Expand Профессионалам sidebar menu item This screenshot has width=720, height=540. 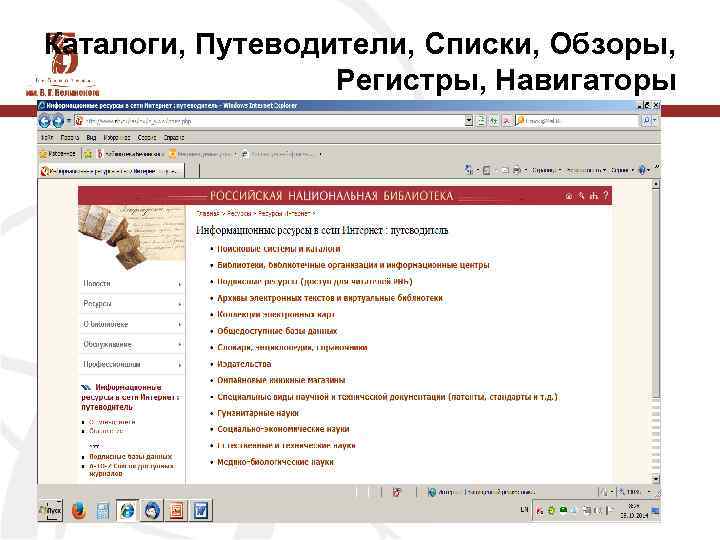(x=132, y=365)
